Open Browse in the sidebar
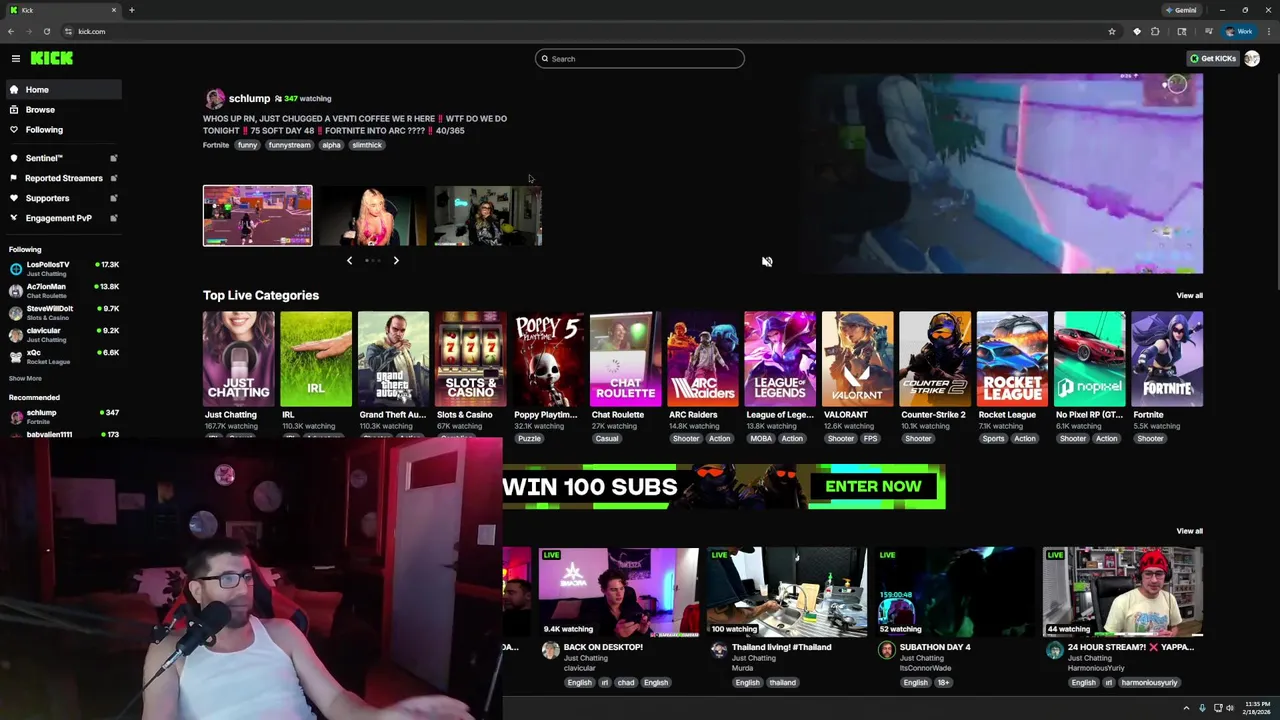The width and height of the screenshot is (1280, 720). [62, 110]
